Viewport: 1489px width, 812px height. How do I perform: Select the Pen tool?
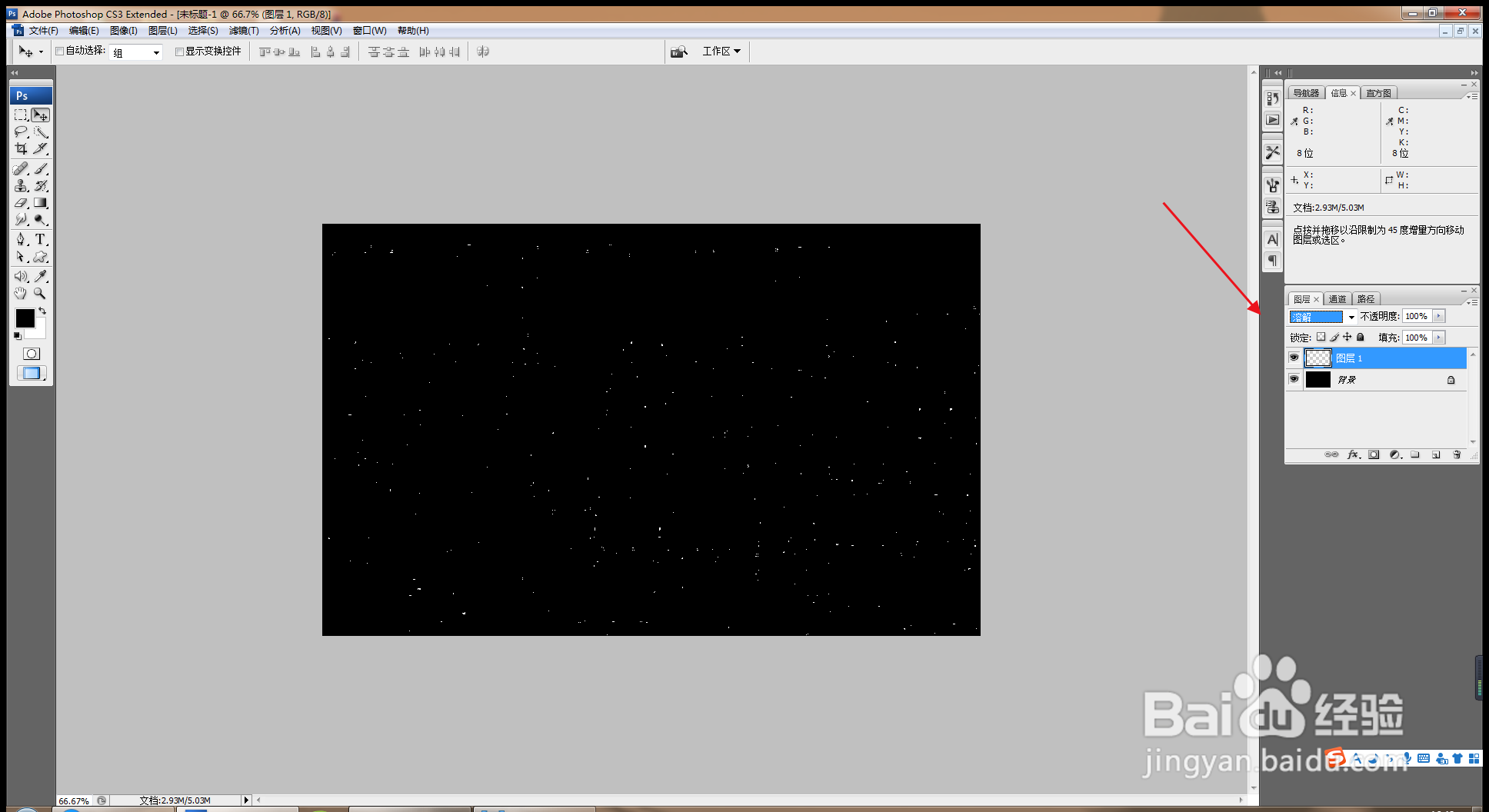point(22,239)
